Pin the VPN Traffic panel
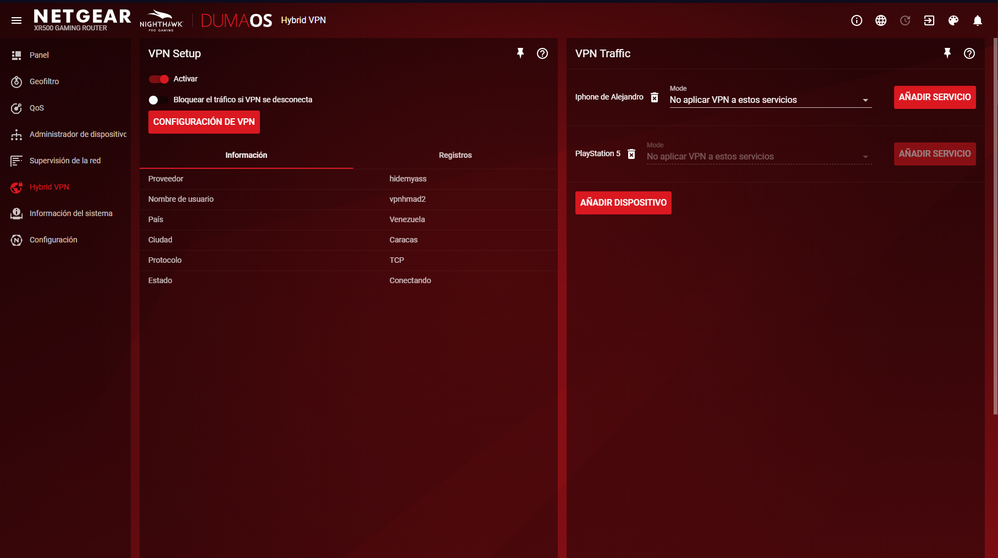This screenshot has height=558, width=998. point(948,53)
